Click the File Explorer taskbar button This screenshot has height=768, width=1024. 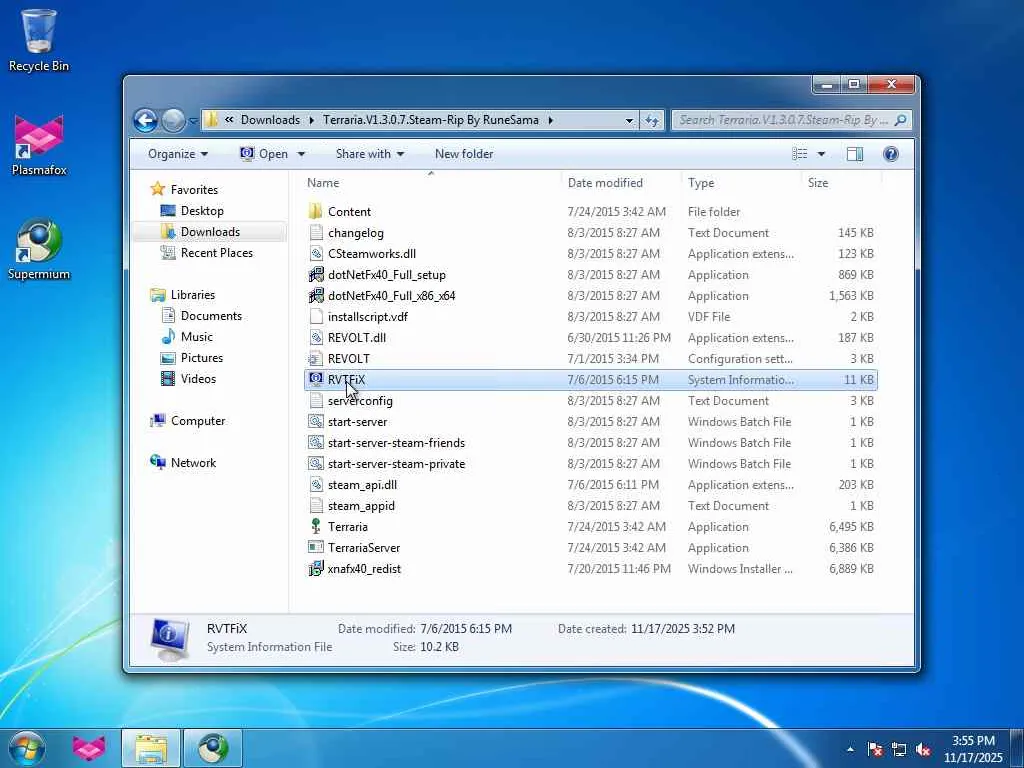click(x=151, y=748)
